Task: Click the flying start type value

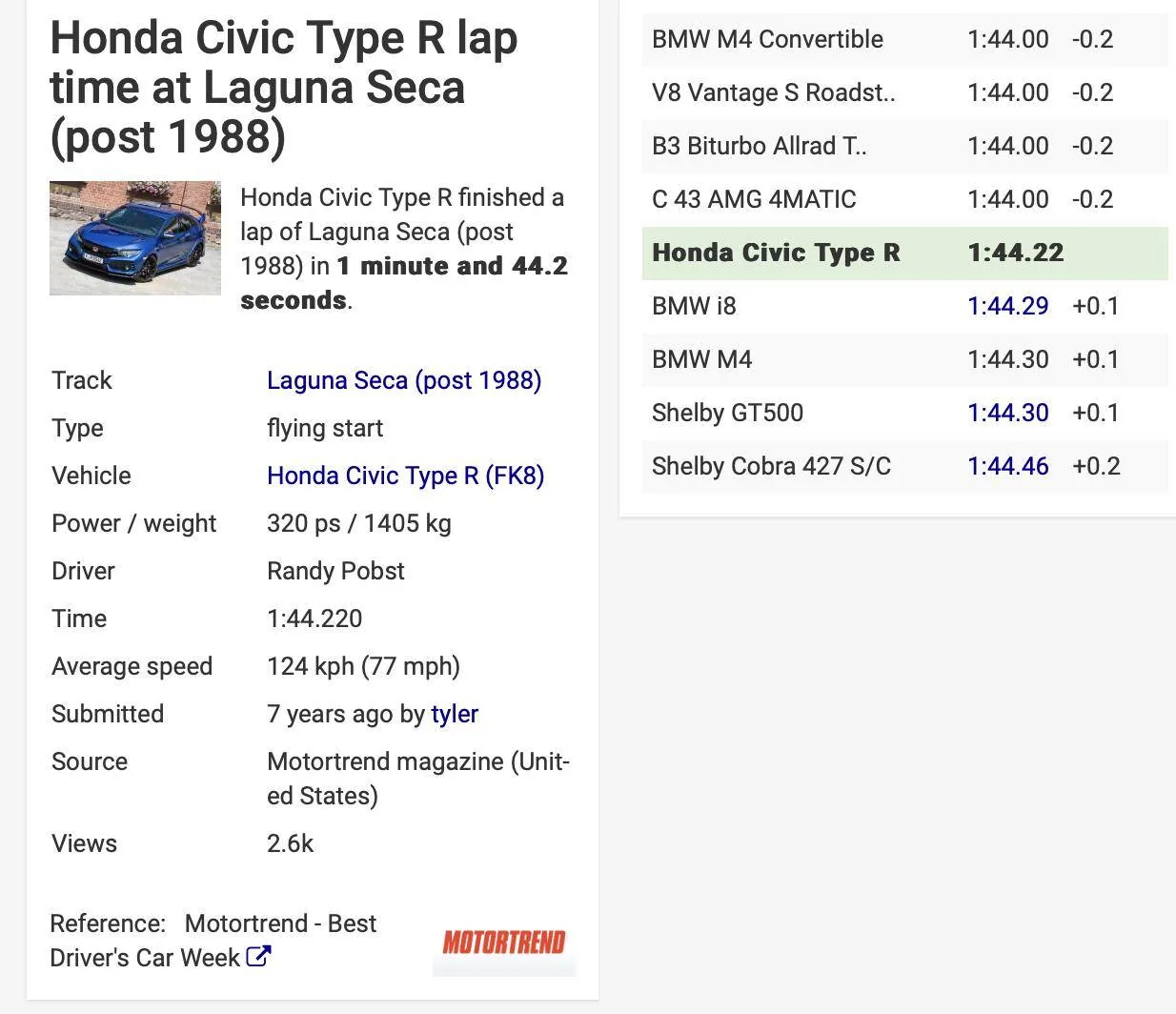Action: (x=325, y=428)
